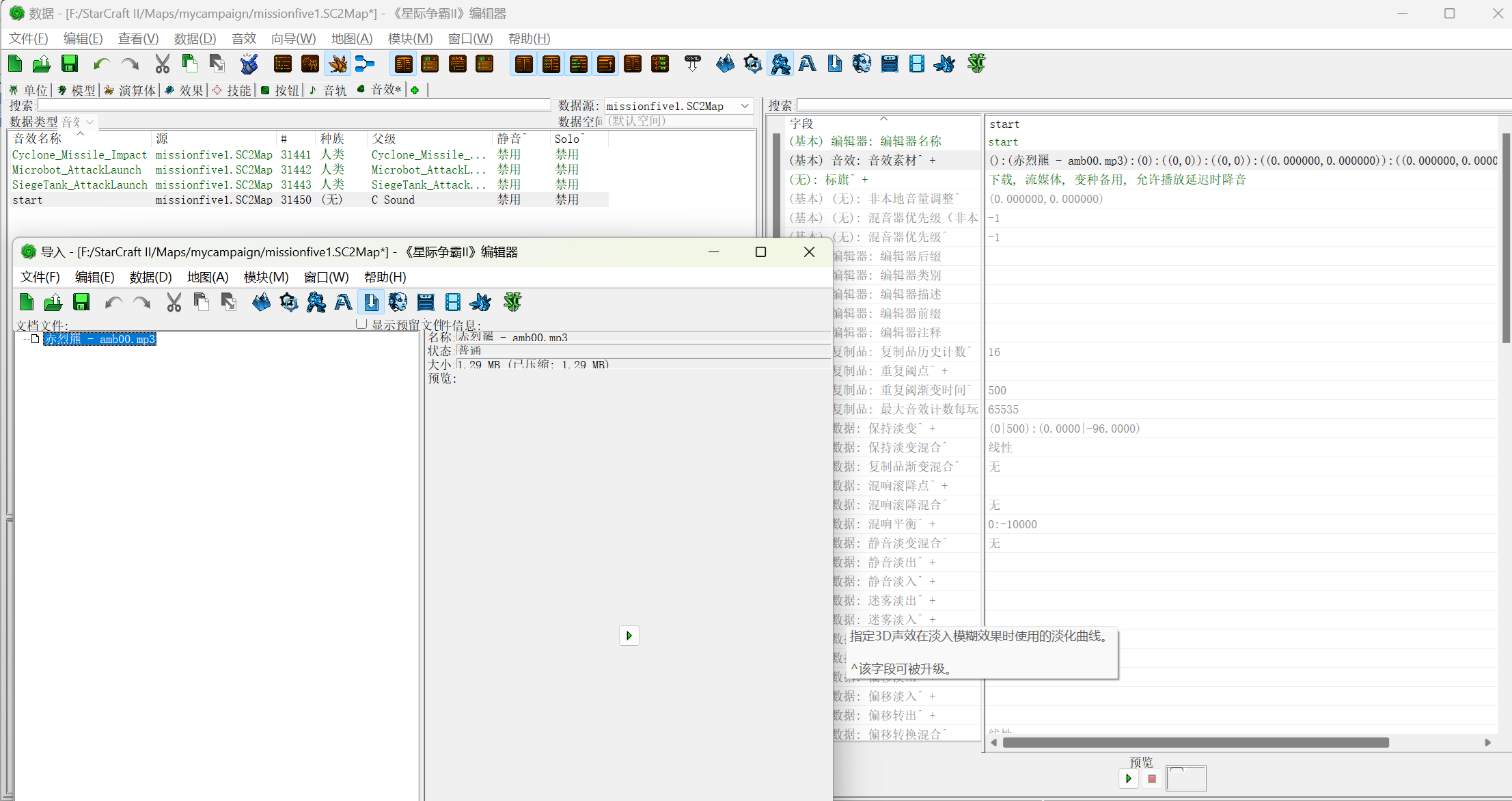Click Open document icon in Data window toolbar
Image resolution: width=1512 pixels, height=801 pixels.
pyautogui.click(x=42, y=64)
